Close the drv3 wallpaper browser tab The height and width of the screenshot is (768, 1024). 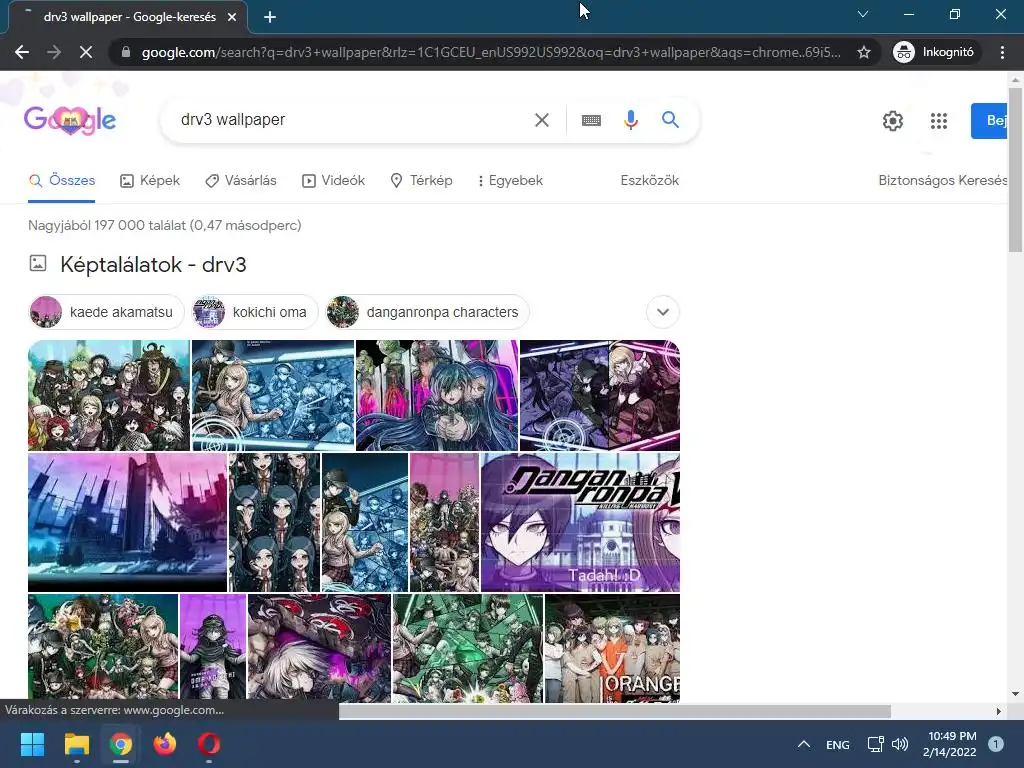(x=232, y=17)
